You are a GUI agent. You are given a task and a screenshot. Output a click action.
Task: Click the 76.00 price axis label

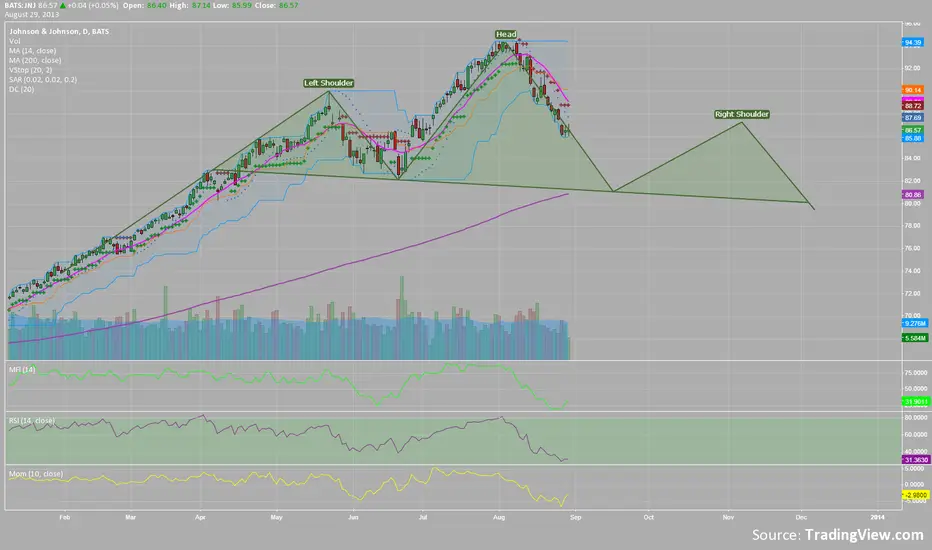[x=912, y=249]
